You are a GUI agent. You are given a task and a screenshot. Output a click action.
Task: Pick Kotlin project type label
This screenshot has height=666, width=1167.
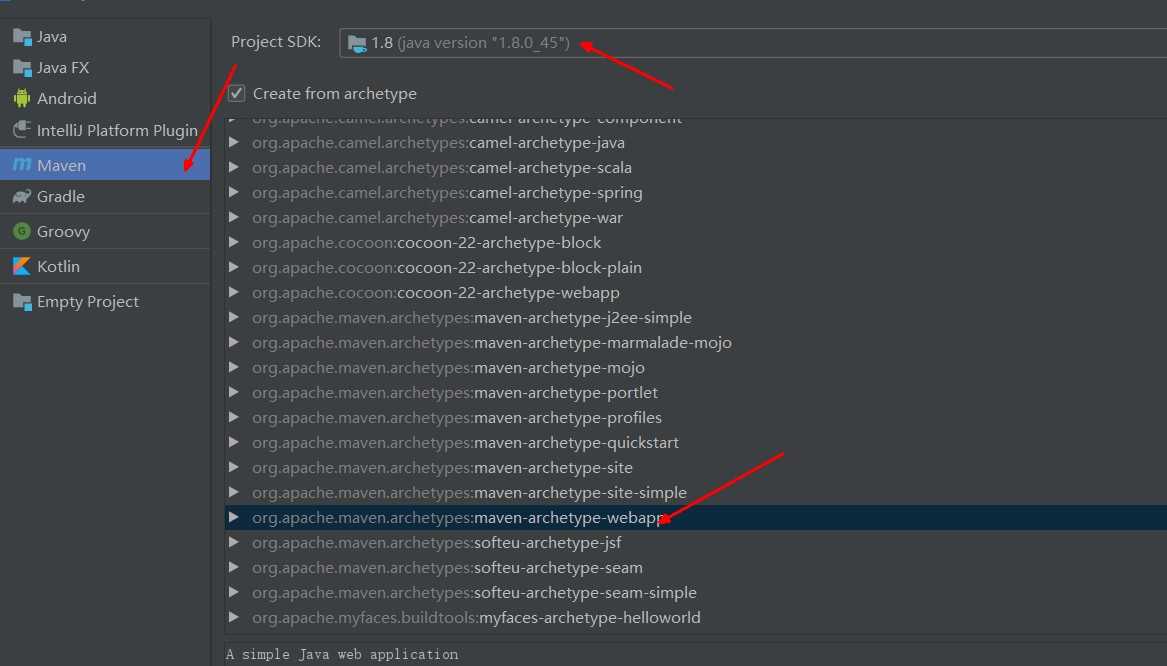pos(59,266)
